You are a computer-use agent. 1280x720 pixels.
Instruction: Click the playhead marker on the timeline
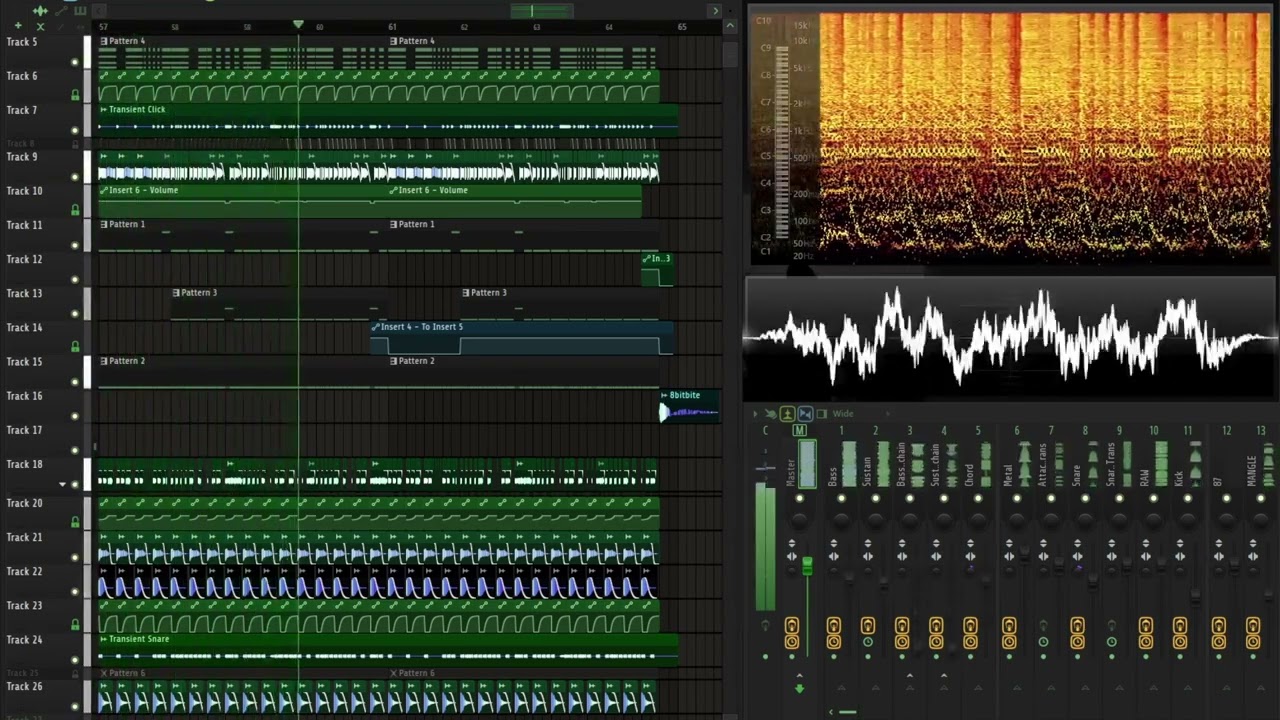(x=298, y=24)
